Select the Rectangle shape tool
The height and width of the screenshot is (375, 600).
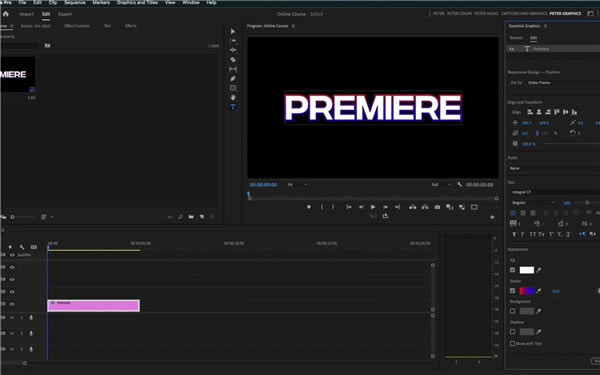point(233,88)
